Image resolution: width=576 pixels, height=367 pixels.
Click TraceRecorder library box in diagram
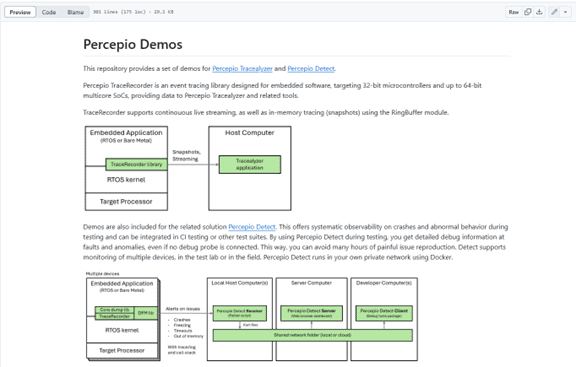(x=136, y=164)
